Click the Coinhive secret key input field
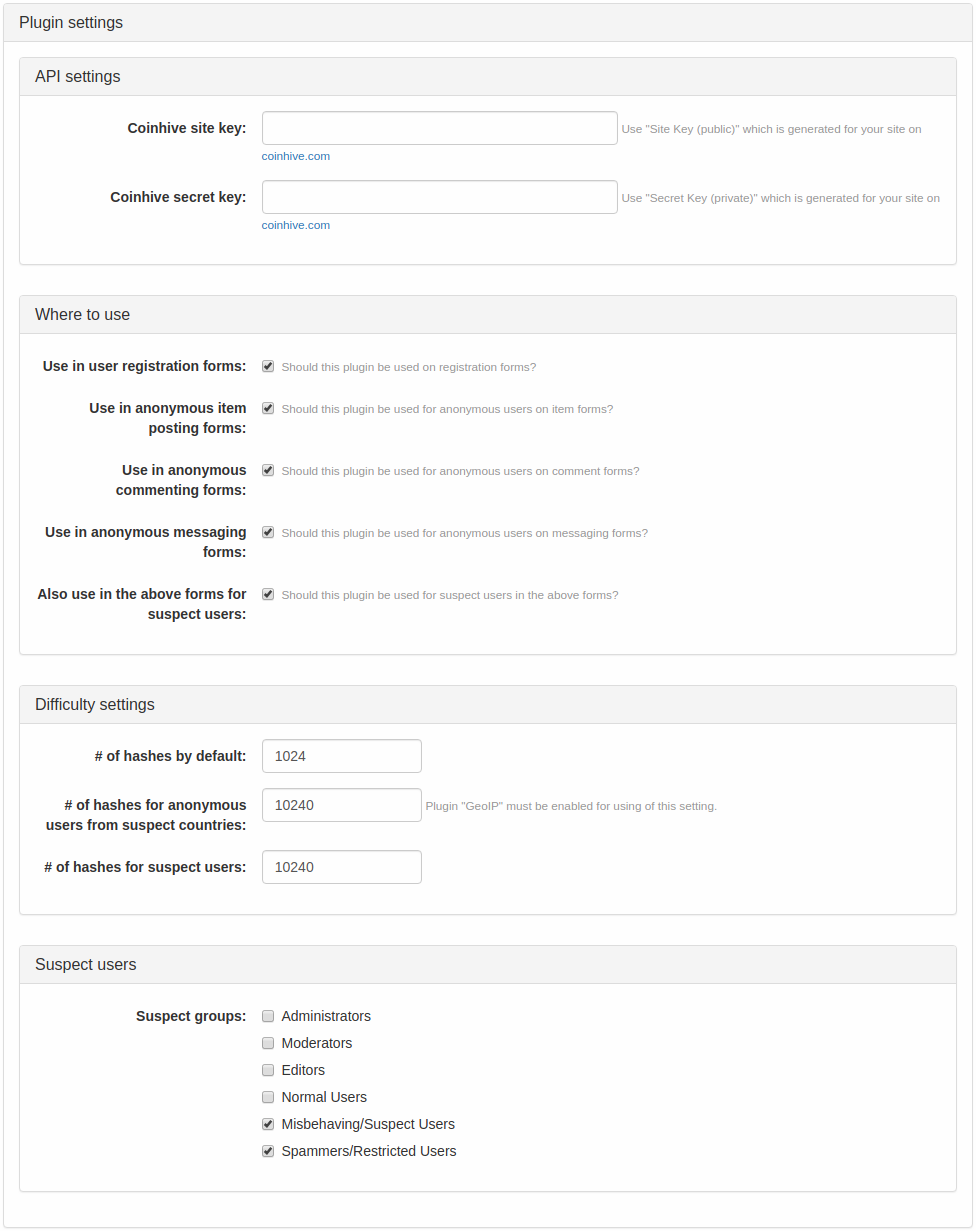Screen dimensions: 976x1231 [x=440, y=197]
